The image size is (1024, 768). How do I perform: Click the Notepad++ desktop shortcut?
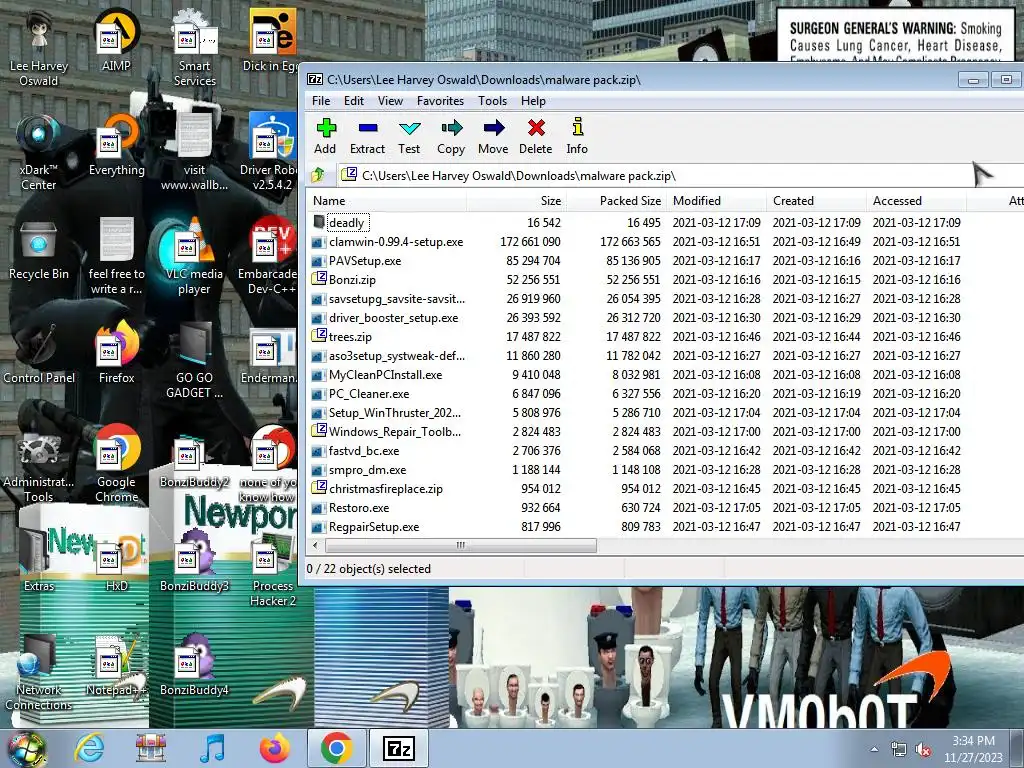coord(116,665)
